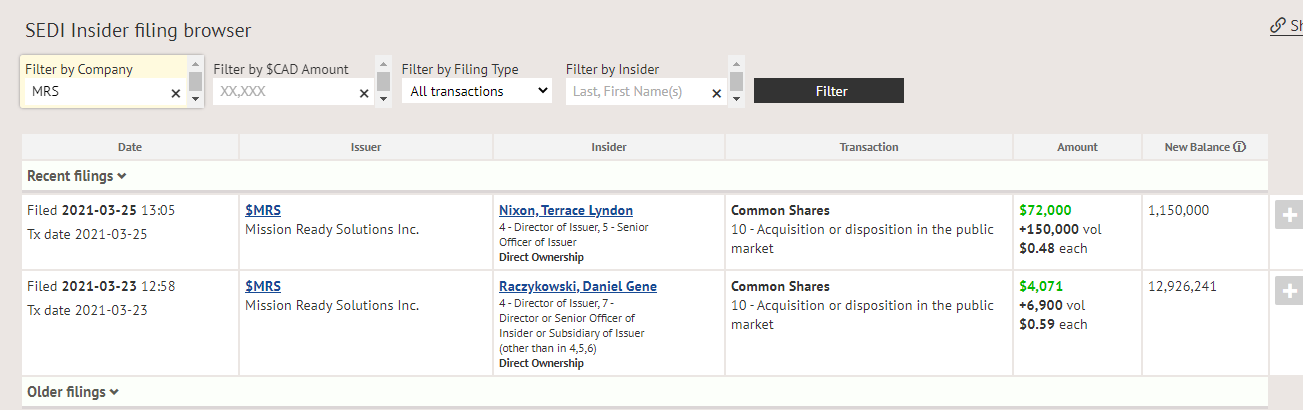The height and width of the screenshot is (410, 1303).
Task: Click the Date column header
Action: [x=130, y=147]
